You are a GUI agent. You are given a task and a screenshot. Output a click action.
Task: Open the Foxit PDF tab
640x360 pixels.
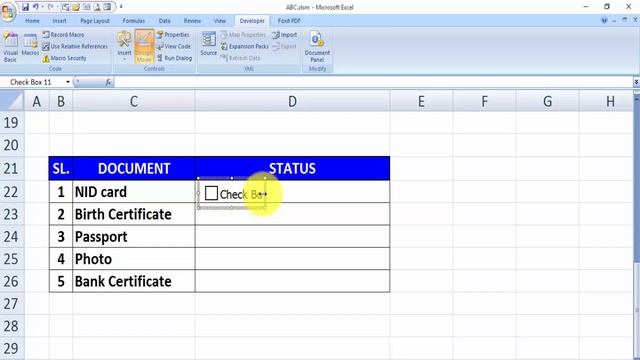point(289,21)
